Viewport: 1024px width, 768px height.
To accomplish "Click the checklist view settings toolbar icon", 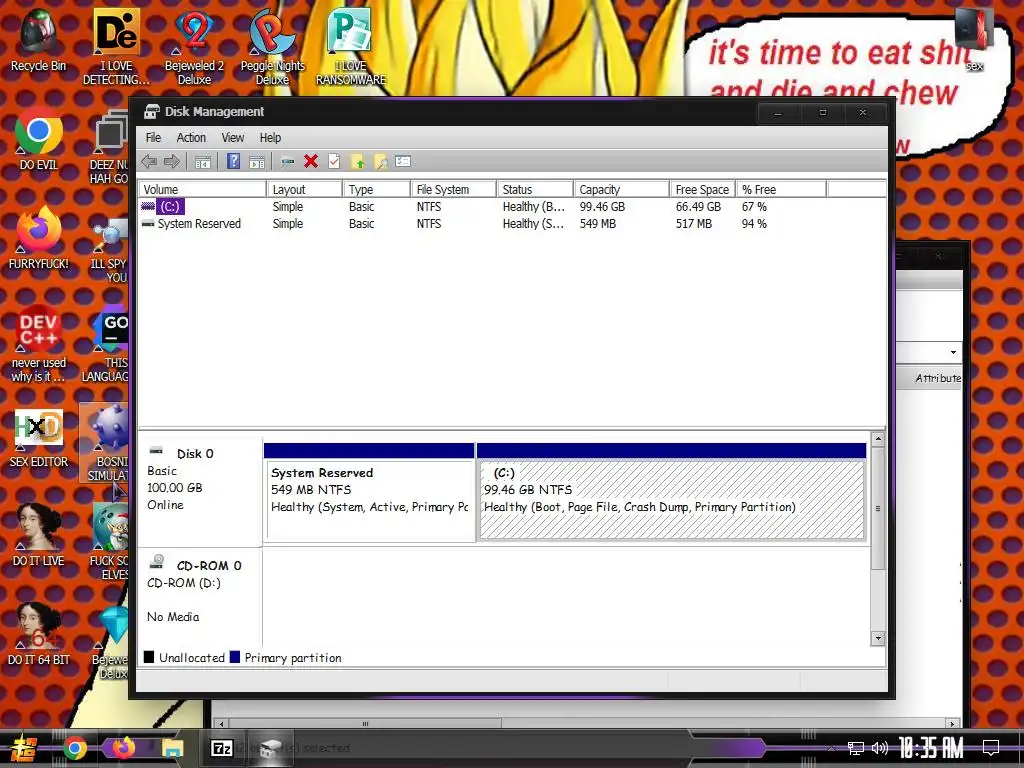I will click(x=403, y=161).
